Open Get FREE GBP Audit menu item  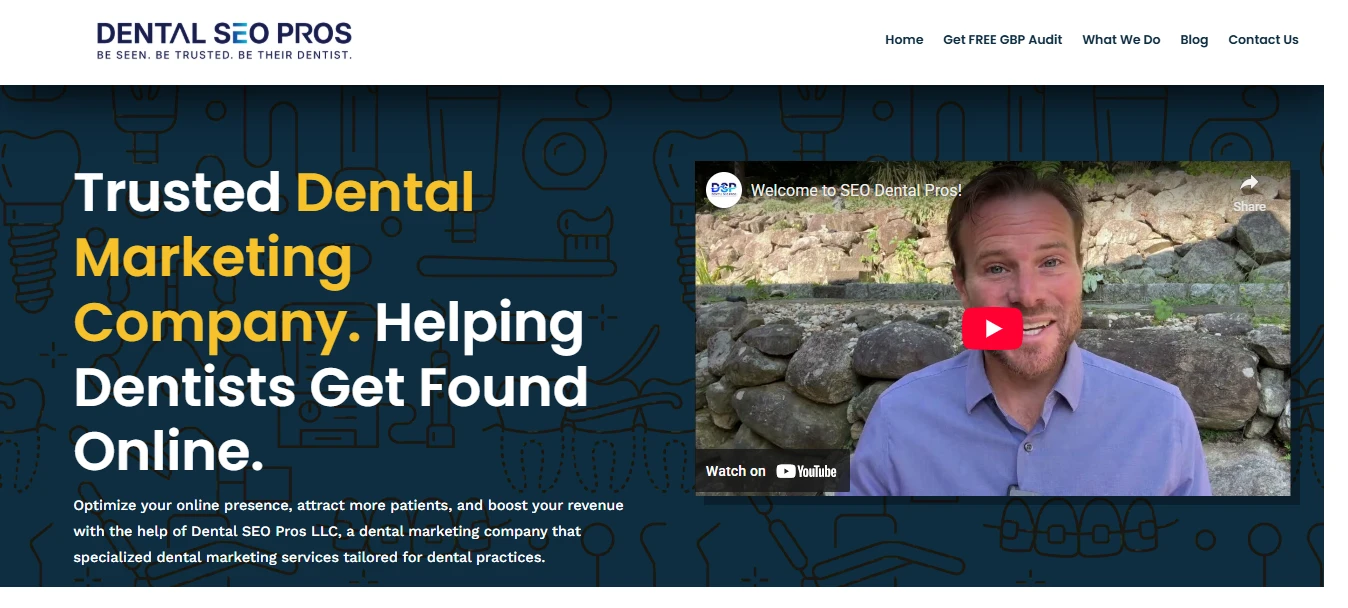[1002, 40]
